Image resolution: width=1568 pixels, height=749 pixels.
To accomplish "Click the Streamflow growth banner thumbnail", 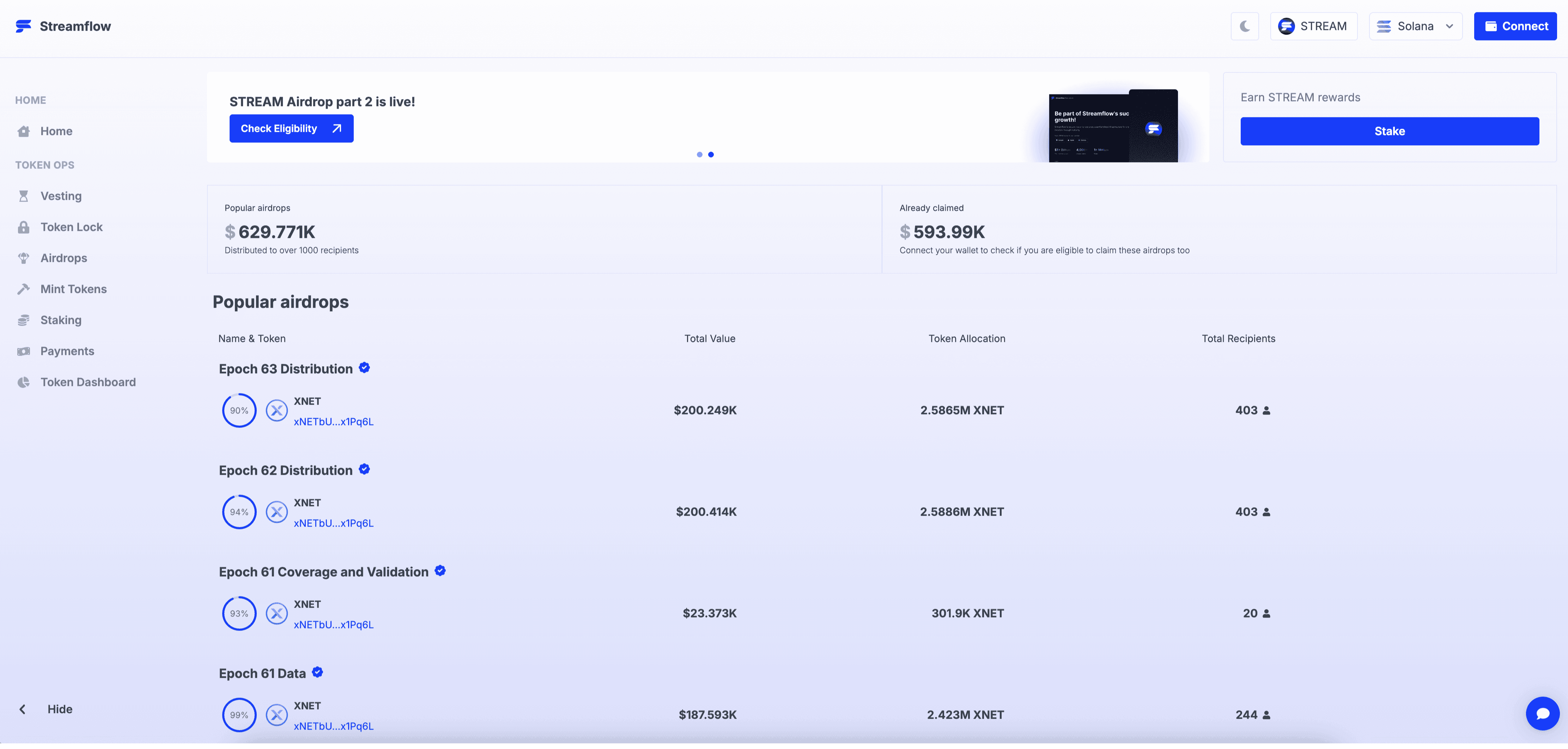I will pos(1113,126).
